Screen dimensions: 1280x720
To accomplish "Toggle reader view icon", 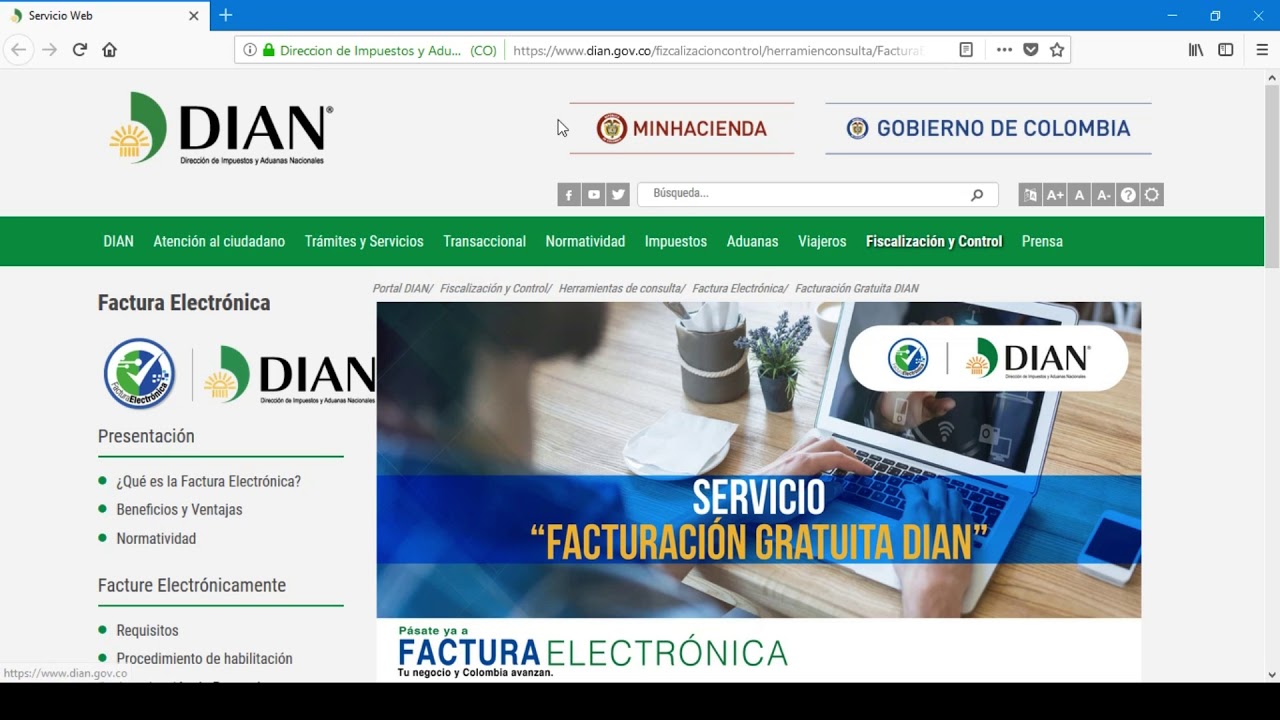I will [966, 50].
